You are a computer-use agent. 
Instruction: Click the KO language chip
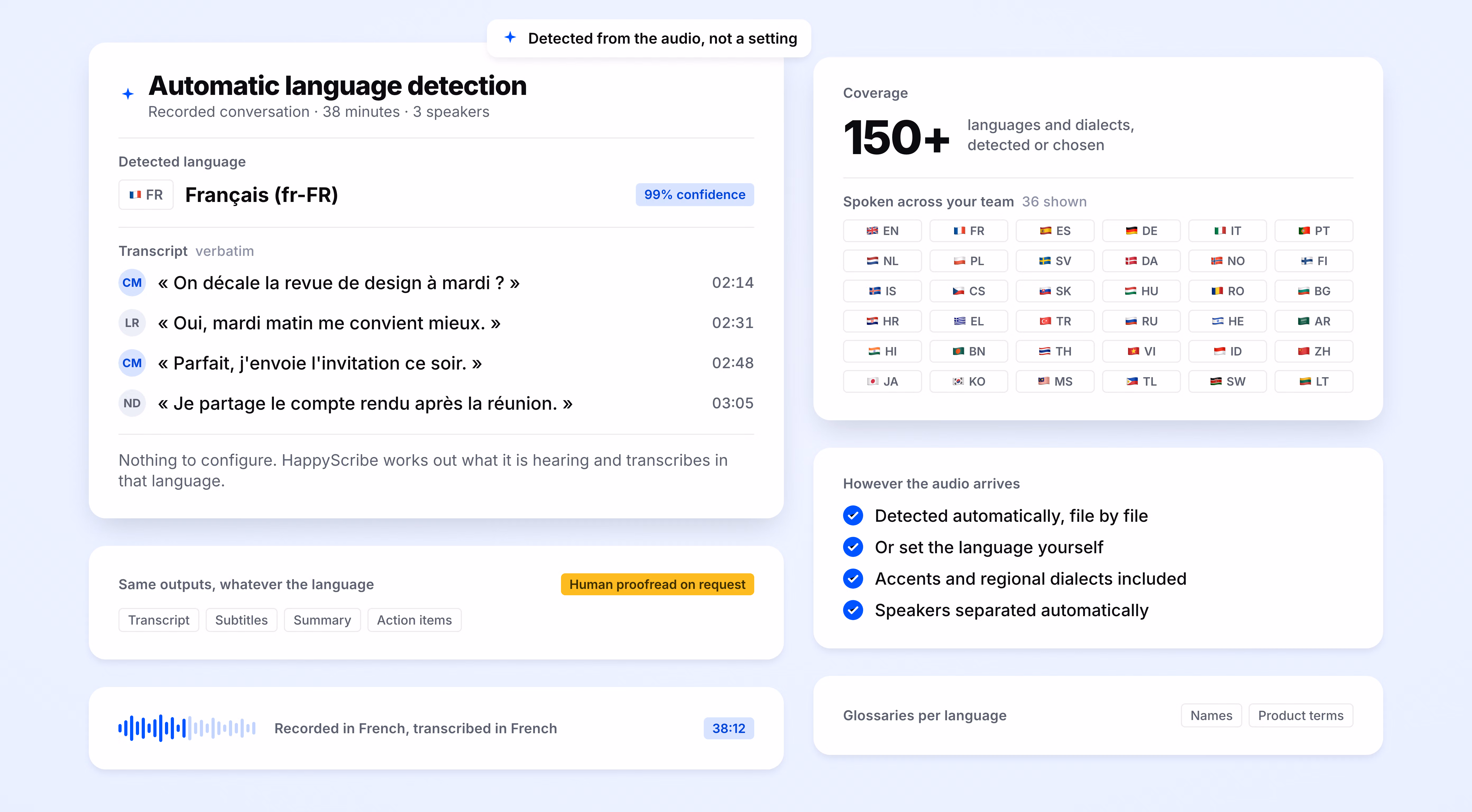coord(969,382)
